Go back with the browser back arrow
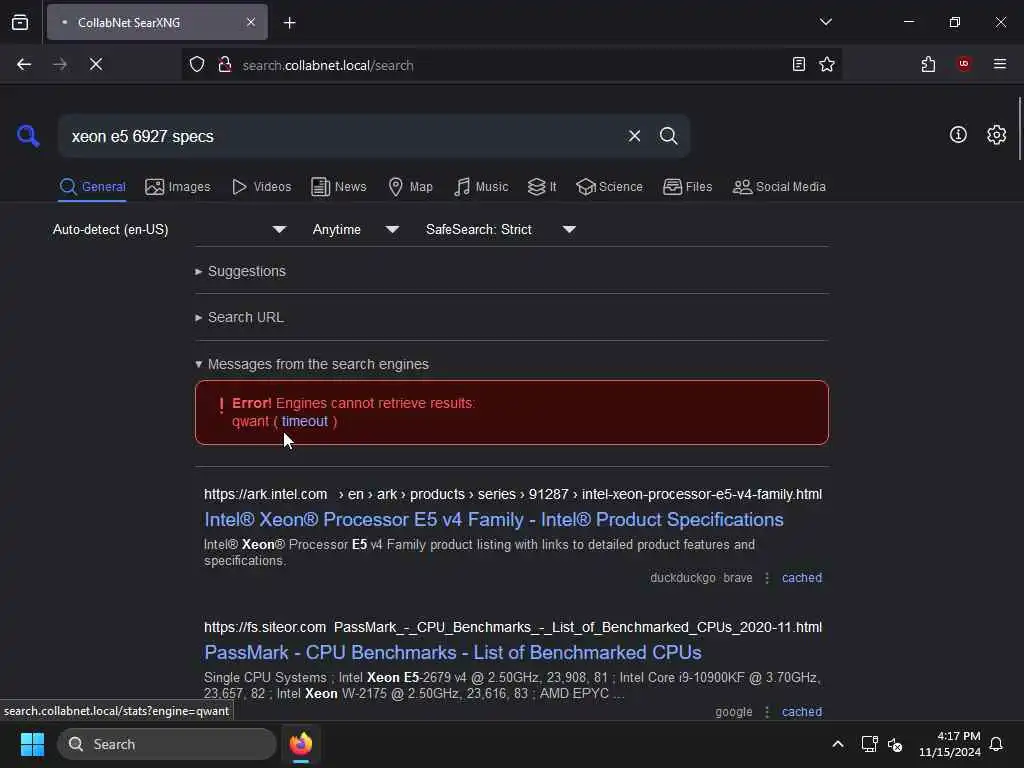The width and height of the screenshot is (1024, 768). click(24, 65)
